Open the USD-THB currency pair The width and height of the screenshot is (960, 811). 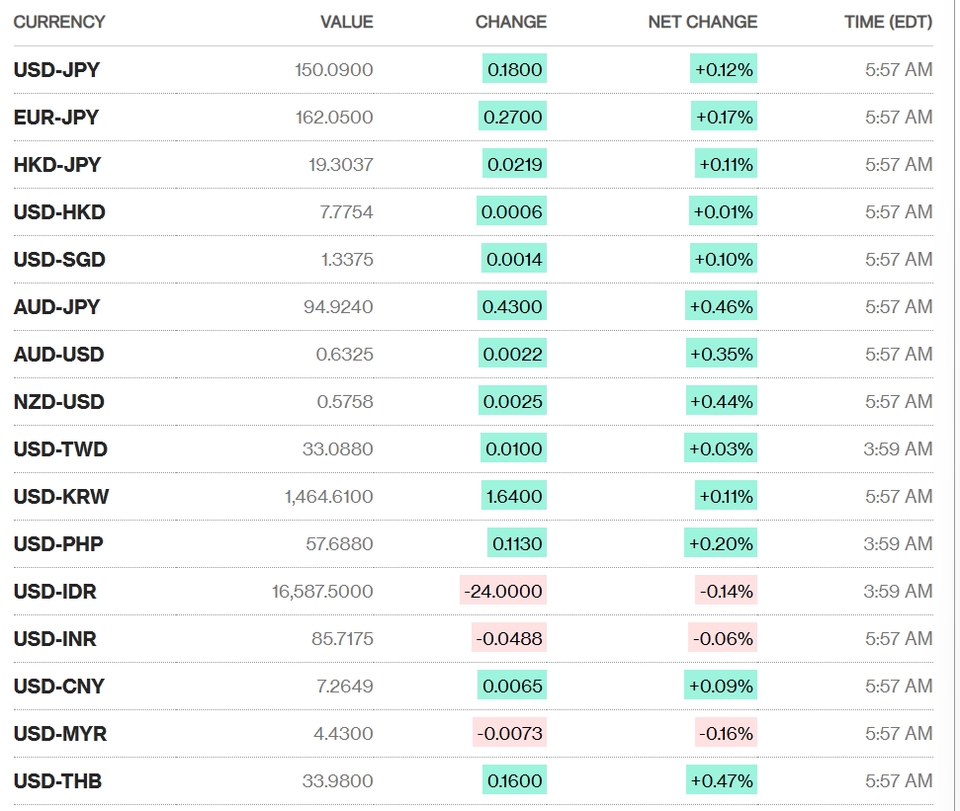pyautogui.click(x=58, y=781)
